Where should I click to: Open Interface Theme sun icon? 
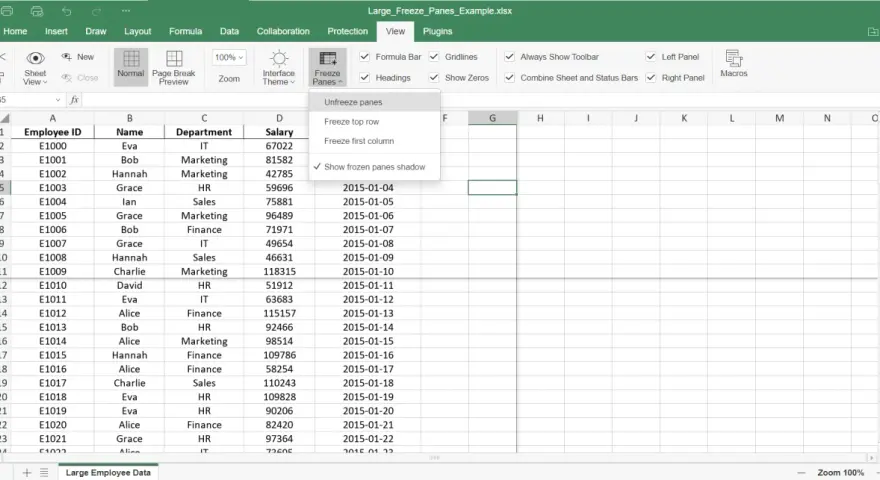click(x=279, y=58)
